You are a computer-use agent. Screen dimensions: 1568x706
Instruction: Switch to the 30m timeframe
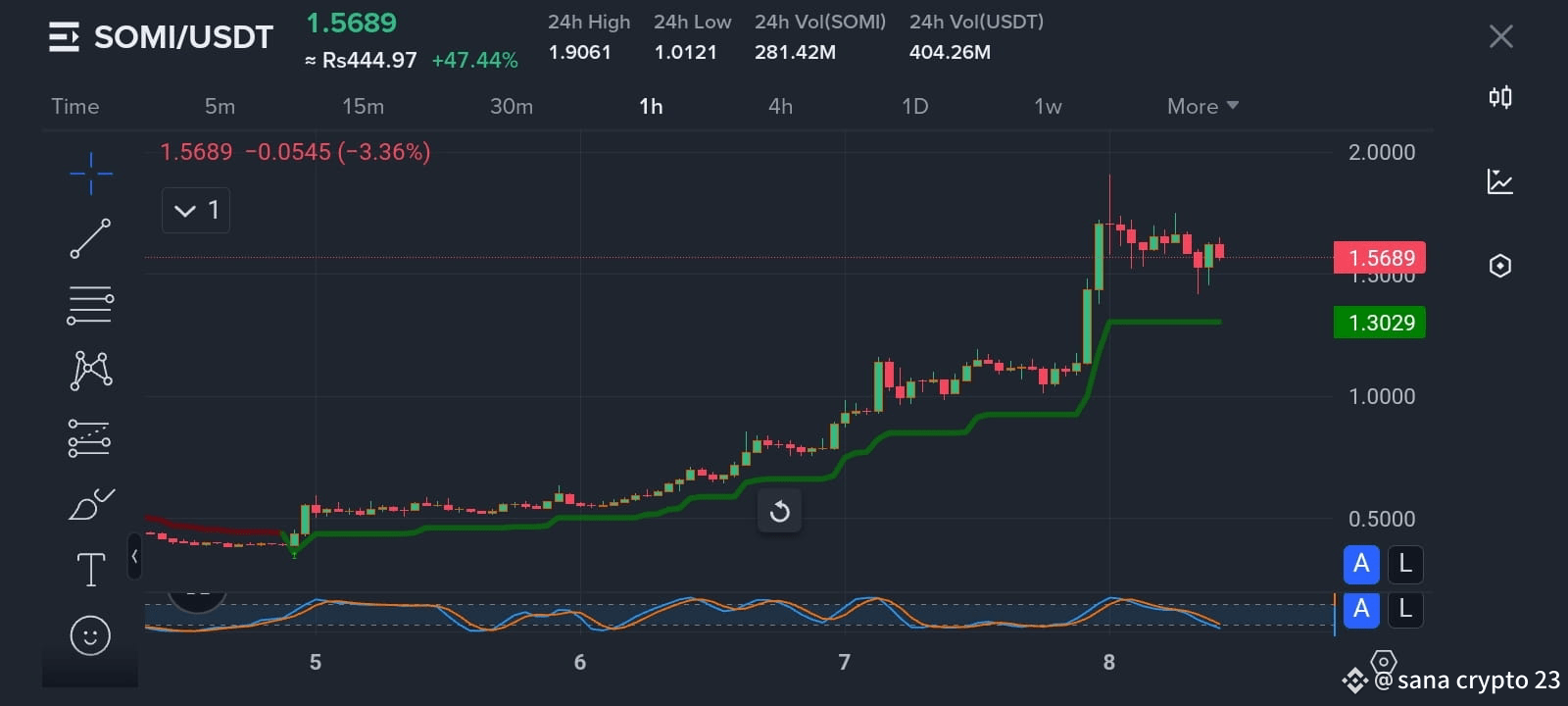coord(512,106)
